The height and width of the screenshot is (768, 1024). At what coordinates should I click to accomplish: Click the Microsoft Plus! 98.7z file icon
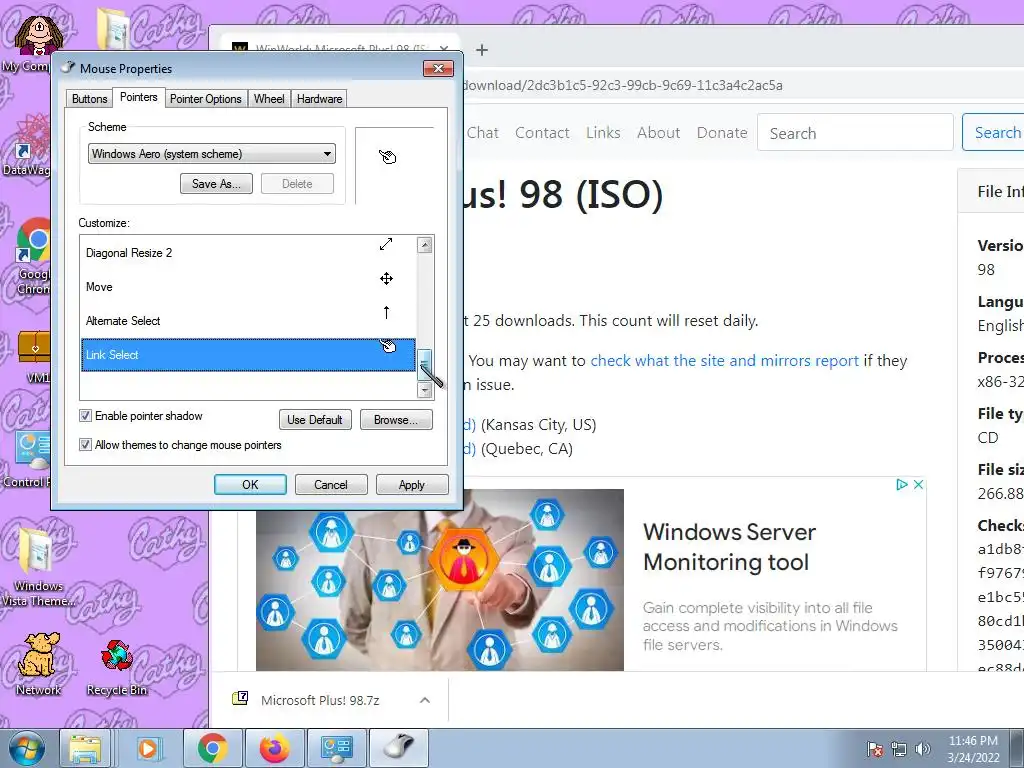[x=240, y=699]
